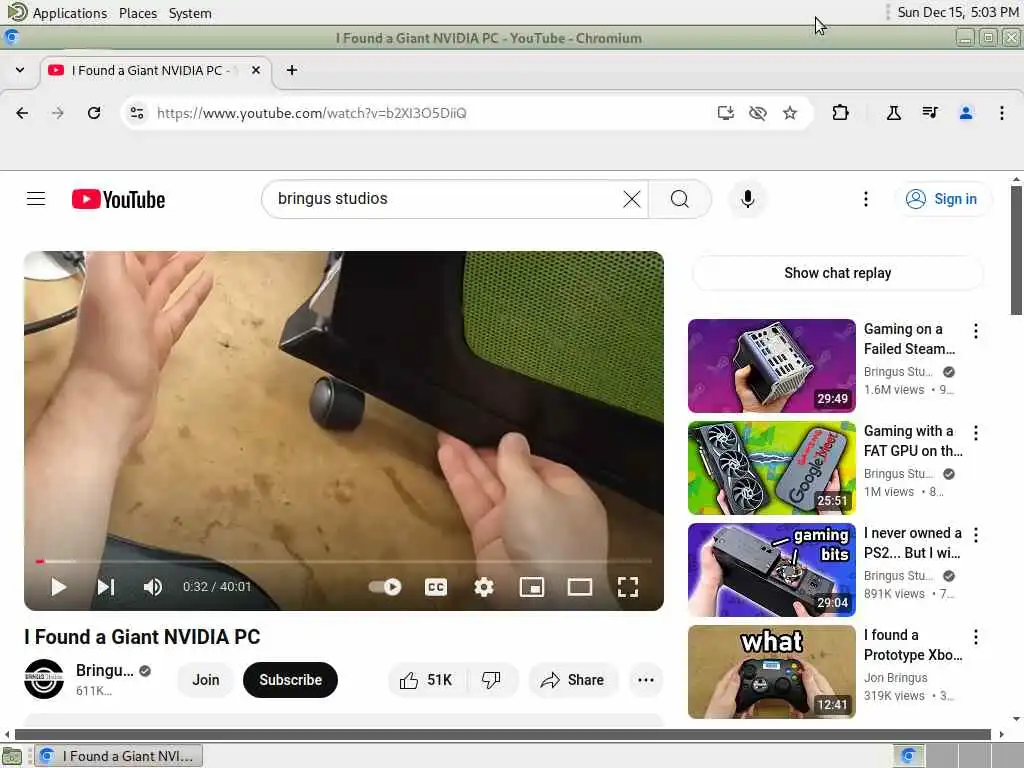Screen dimensions: 1024x768
Task: Share the video
Action: (573, 680)
